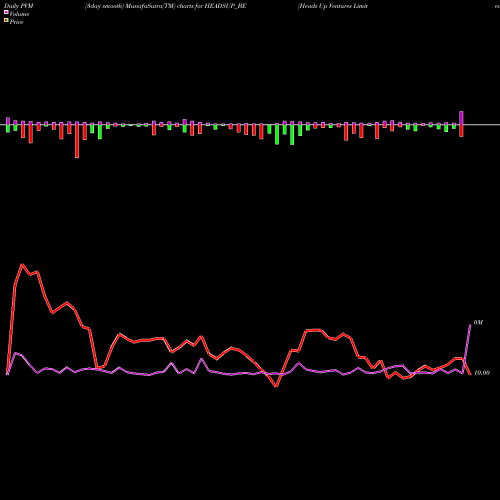The height and width of the screenshot is (500, 500).
Task: Click the lowest dip of the red price line
Action: [x=276, y=386]
